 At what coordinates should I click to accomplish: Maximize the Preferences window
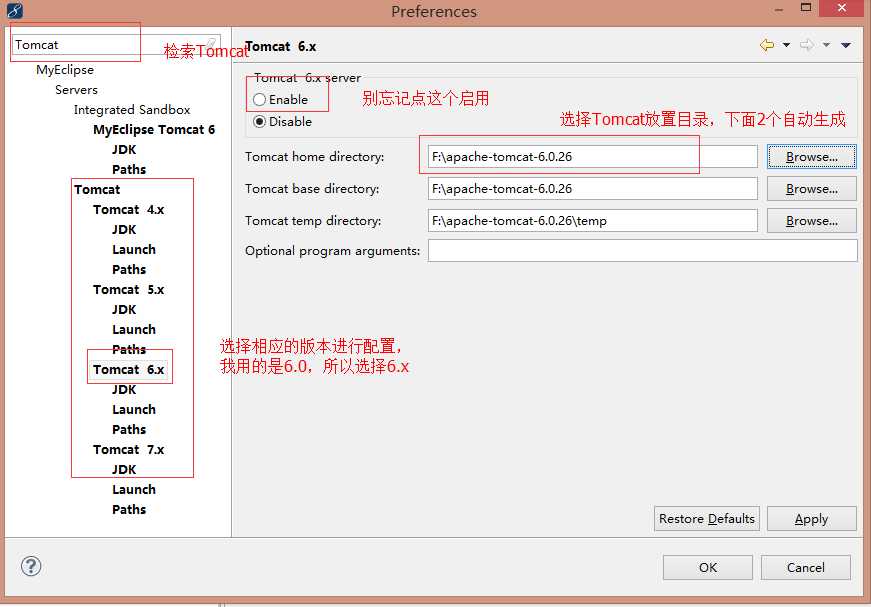pos(806,8)
